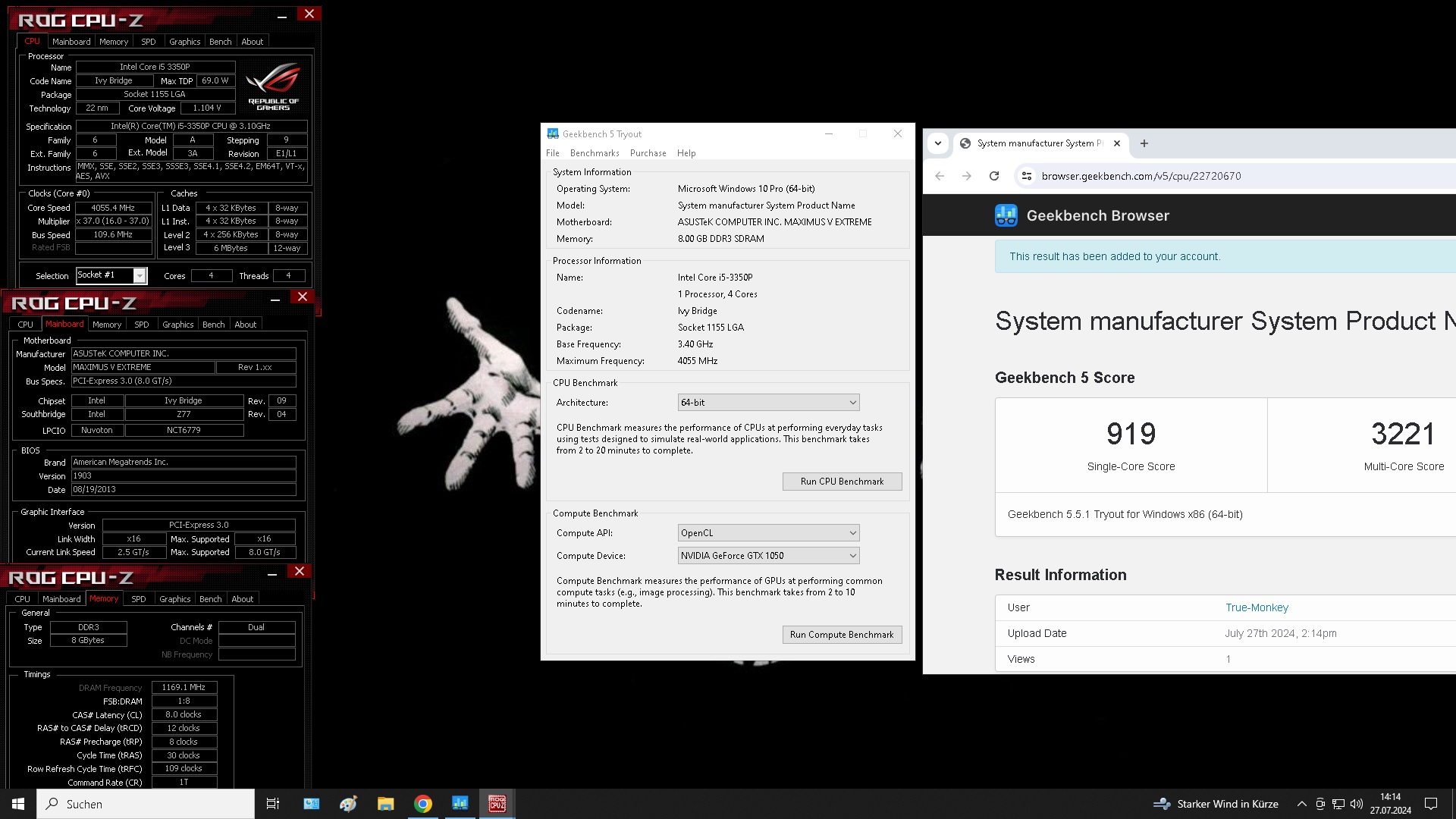The height and width of the screenshot is (819, 1456).
Task: Click the browser address bar URL
Action: pos(1141,176)
